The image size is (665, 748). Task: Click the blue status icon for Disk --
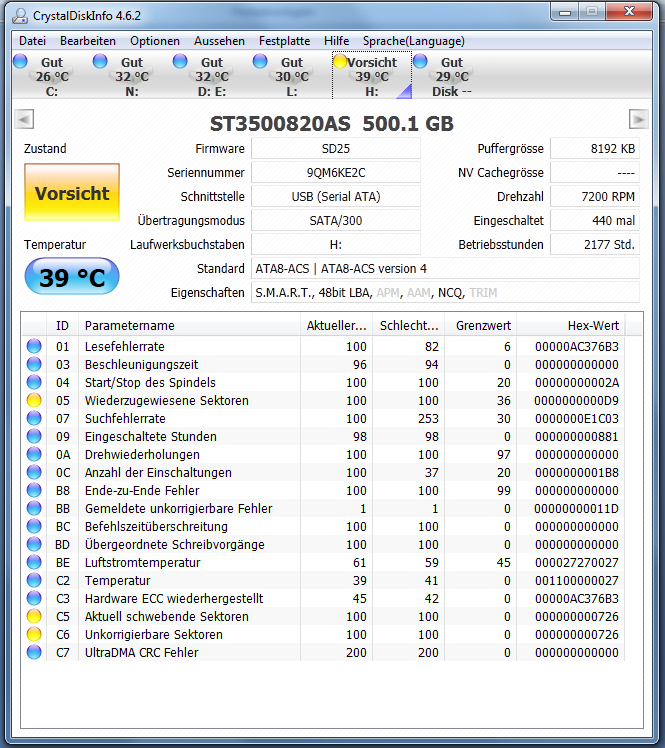click(x=420, y=62)
